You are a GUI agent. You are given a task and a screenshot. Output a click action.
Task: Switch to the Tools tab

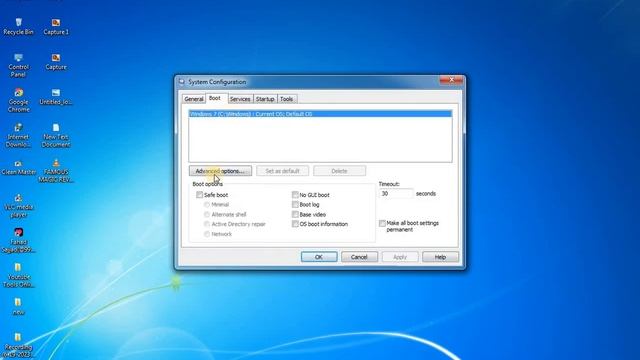click(x=287, y=99)
